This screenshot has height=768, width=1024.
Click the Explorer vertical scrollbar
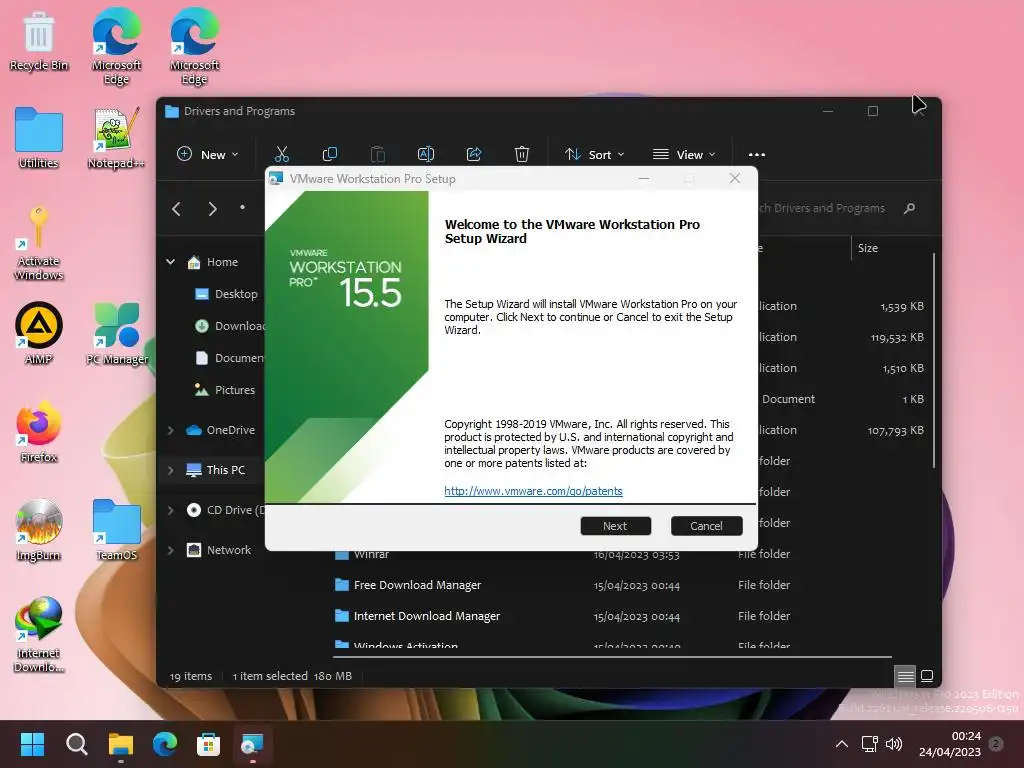click(935, 360)
